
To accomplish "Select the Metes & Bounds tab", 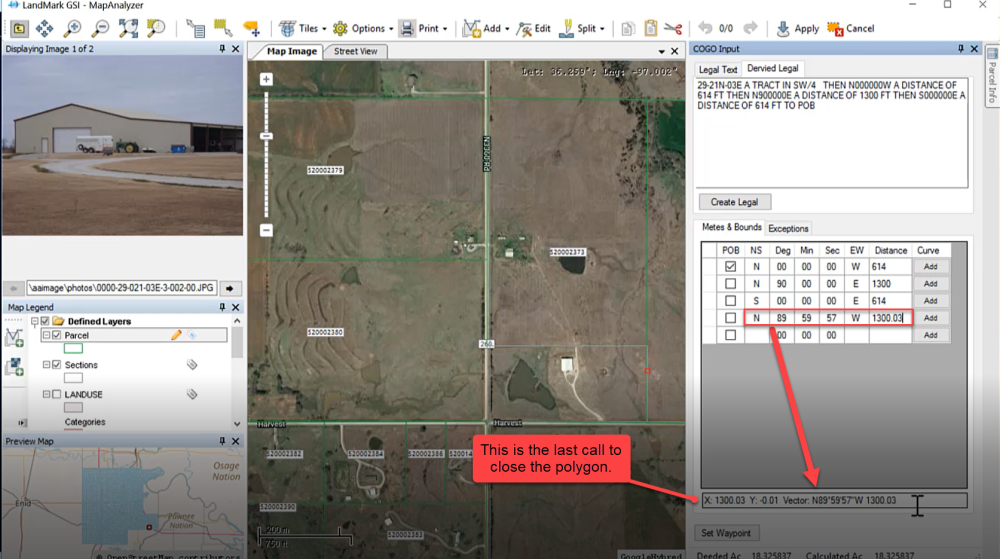I will tap(731, 227).
